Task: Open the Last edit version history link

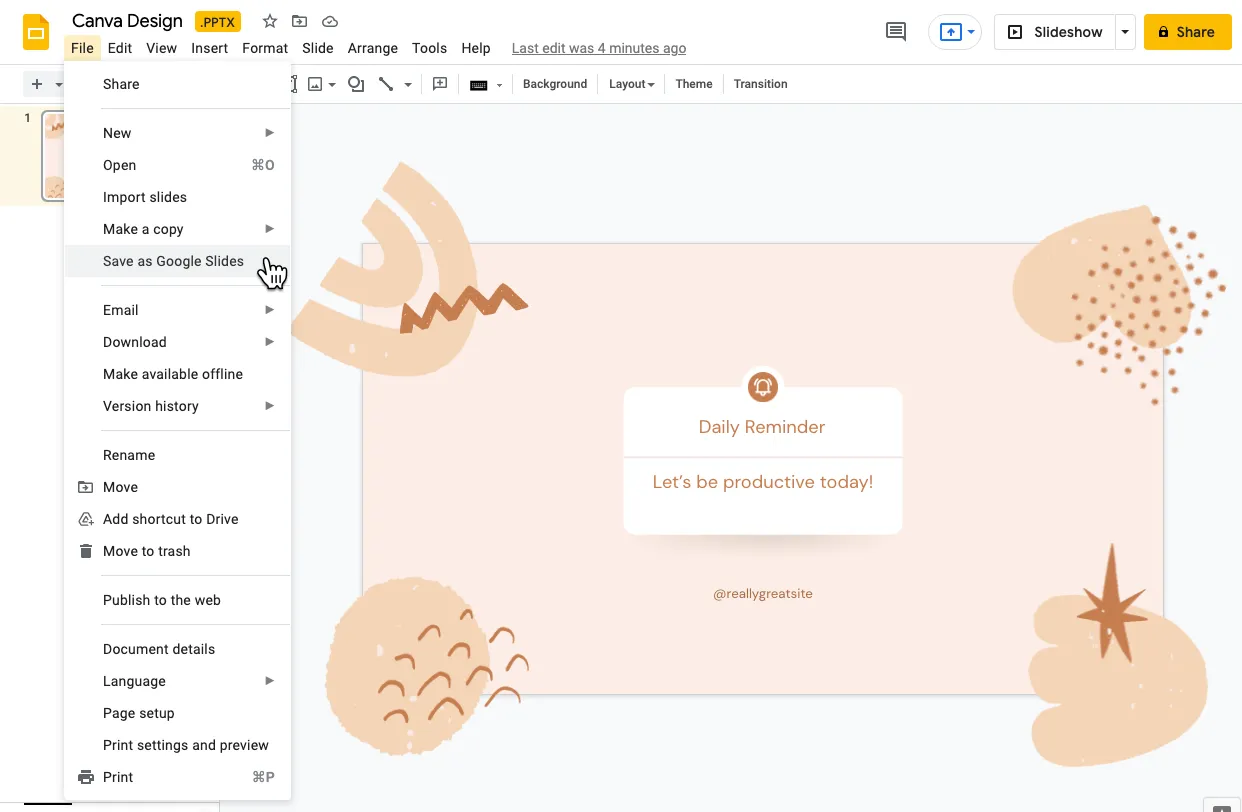Action: click(x=598, y=47)
